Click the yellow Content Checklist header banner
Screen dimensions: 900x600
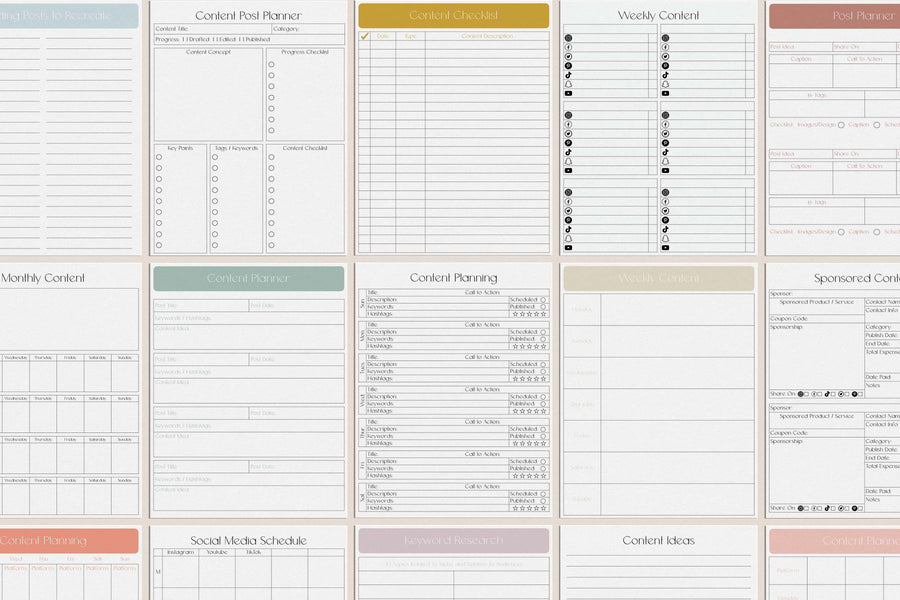point(453,16)
